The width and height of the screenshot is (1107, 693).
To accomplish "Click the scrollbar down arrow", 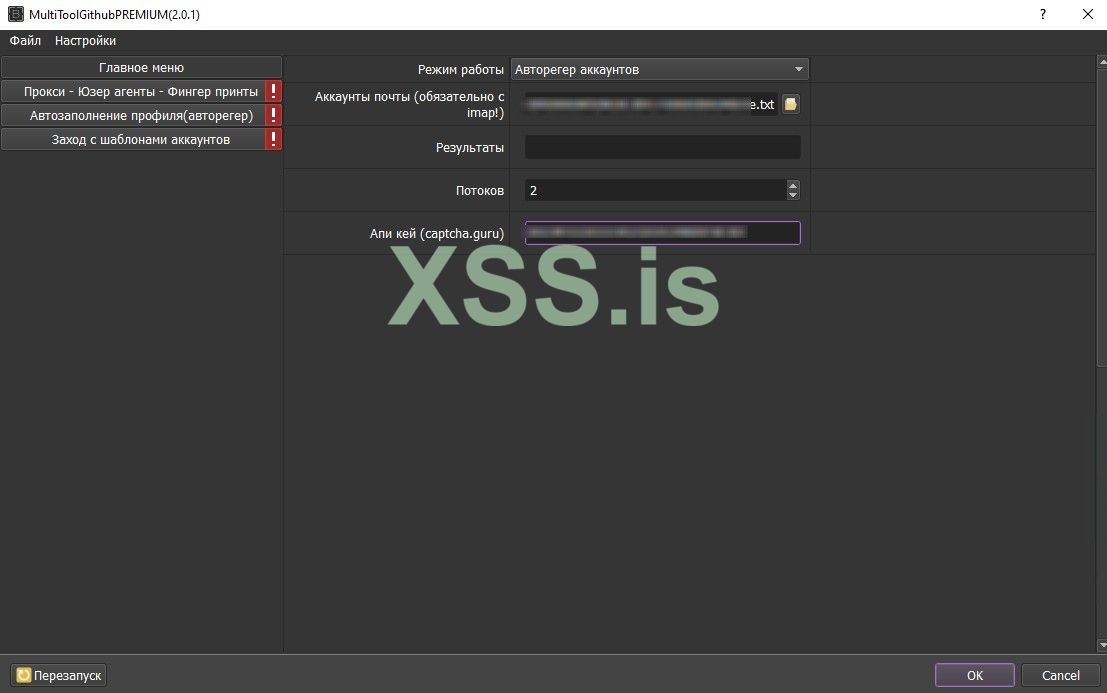I will (x=1102, y=645).
